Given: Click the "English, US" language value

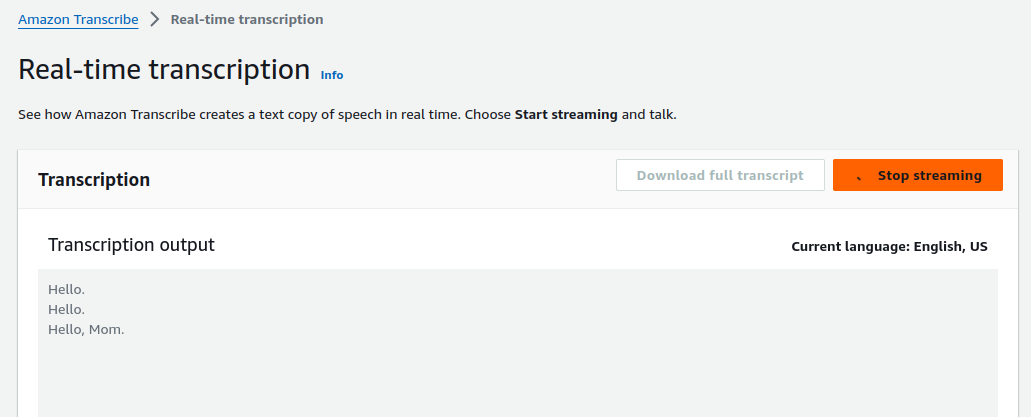Looking at the screenshot, I should [950, 246].
